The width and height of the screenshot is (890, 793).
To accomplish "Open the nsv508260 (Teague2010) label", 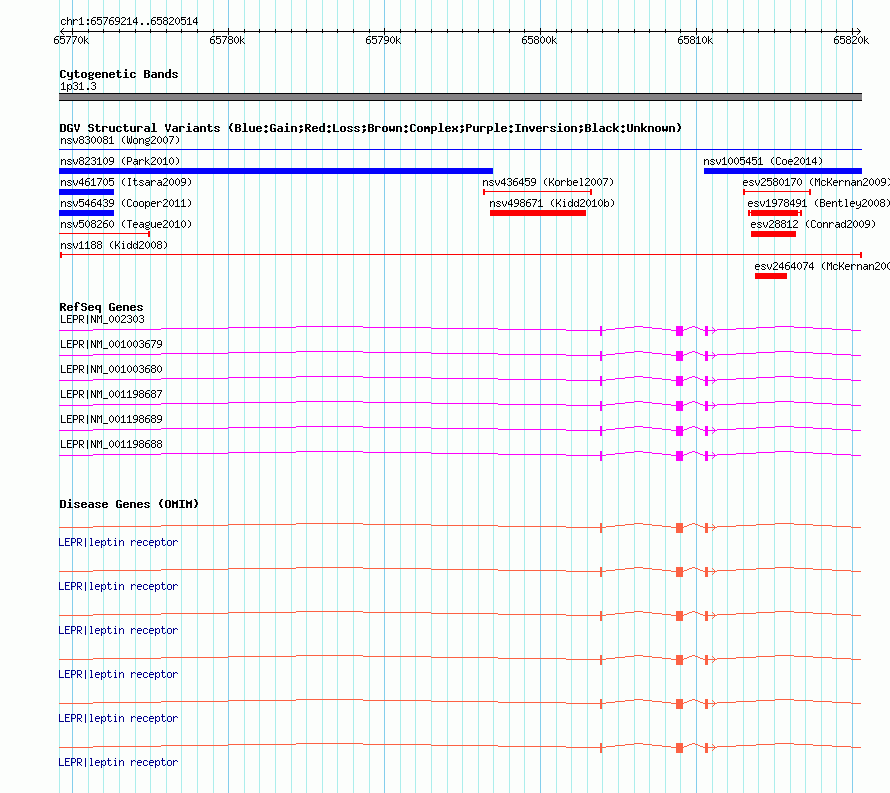I will (x=126, y=224).
